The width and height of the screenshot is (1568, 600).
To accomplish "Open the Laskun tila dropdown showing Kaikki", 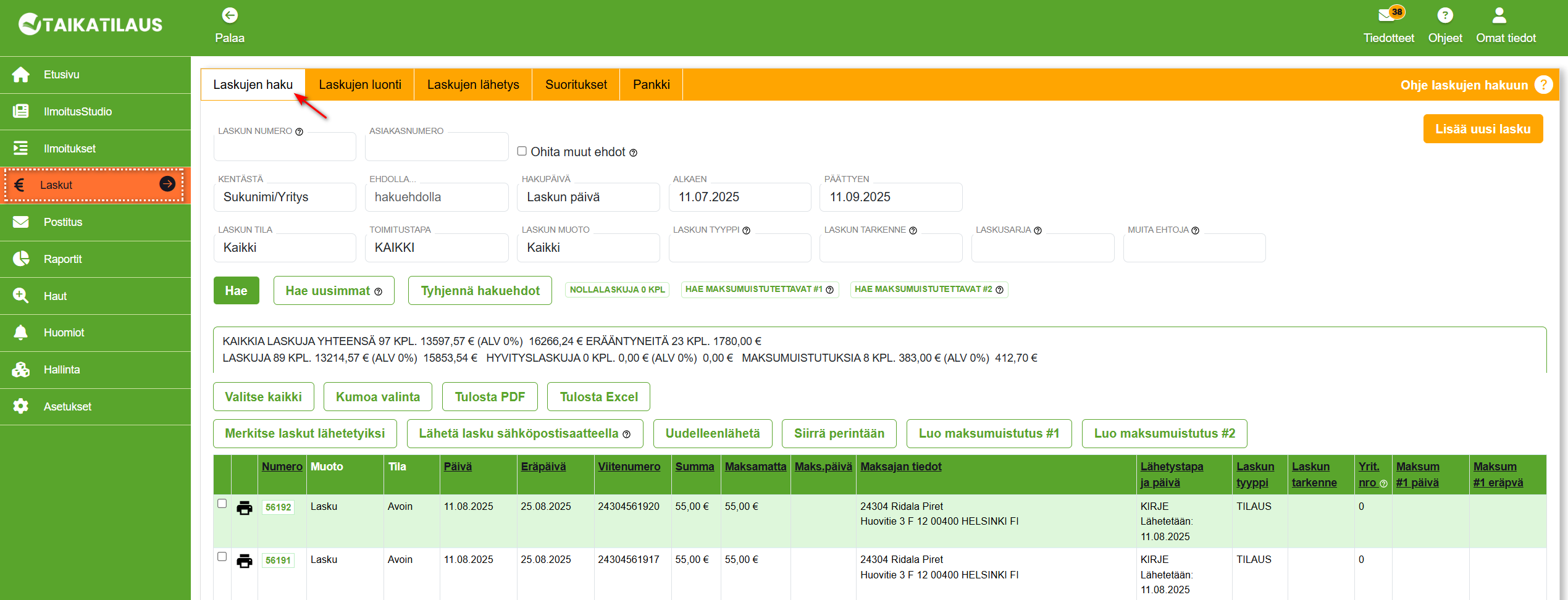I will click(x=285, y=248).
